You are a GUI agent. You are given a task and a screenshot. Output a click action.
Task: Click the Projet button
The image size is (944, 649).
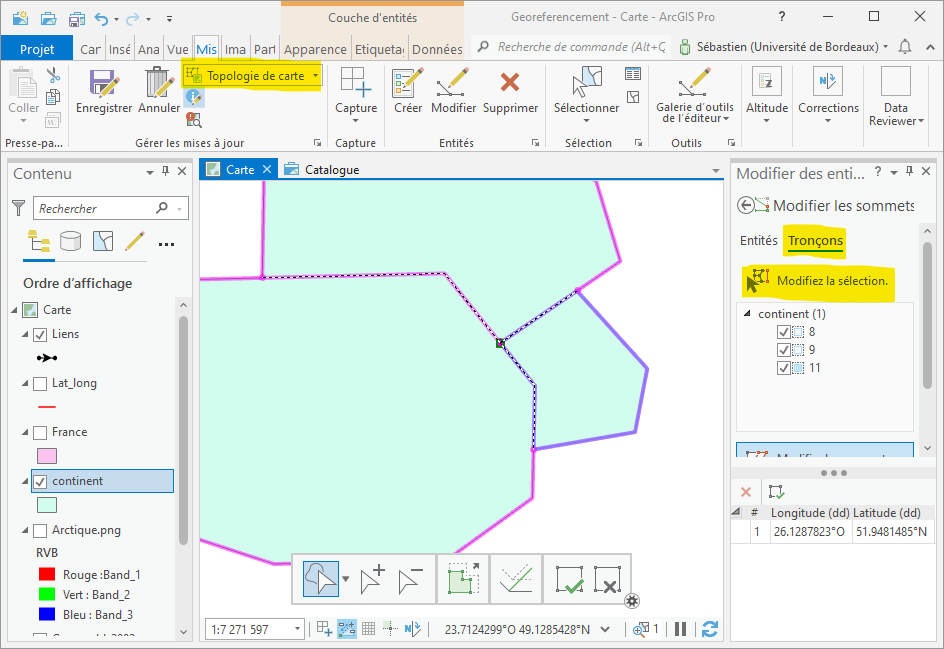(37, 49)
